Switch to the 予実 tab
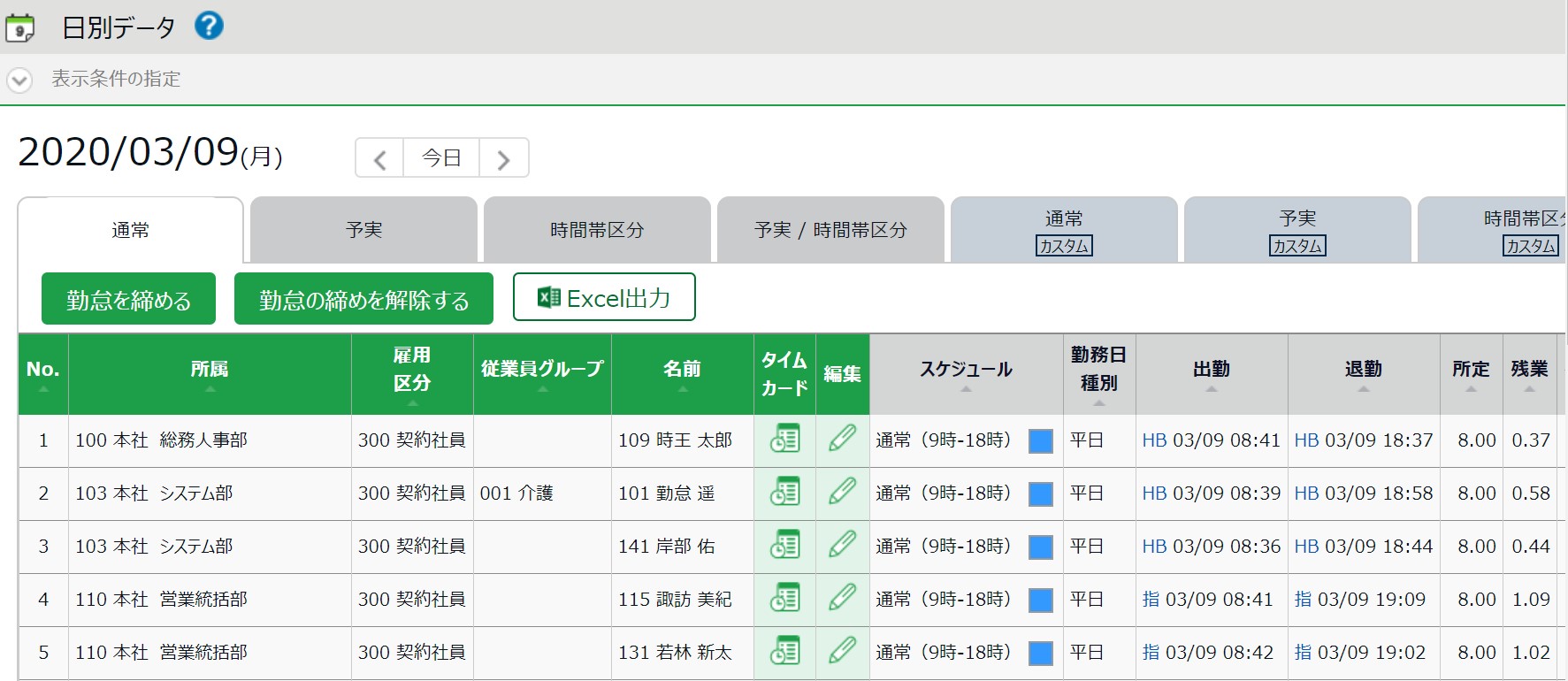Viewport: 1568px width, 681px height. point(363,230)
